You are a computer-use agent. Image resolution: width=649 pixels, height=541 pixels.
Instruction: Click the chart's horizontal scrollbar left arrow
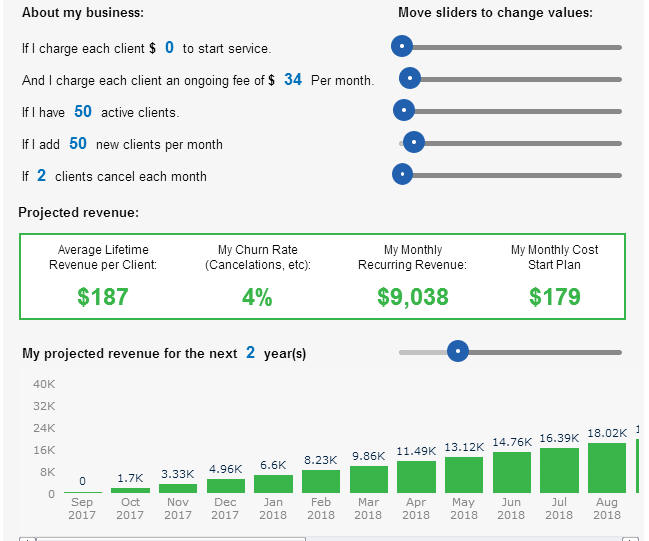click(x=28, y=538)
